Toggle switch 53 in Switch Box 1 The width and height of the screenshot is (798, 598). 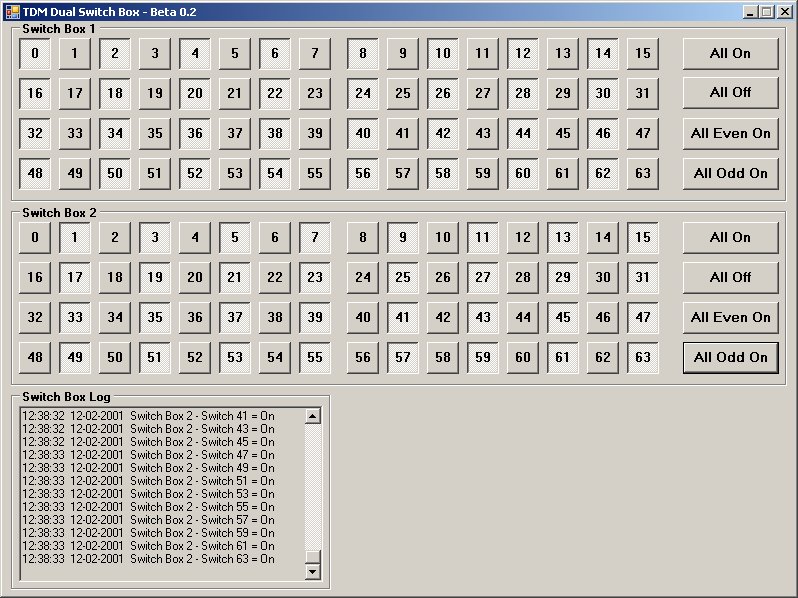[x=235, y=174]
